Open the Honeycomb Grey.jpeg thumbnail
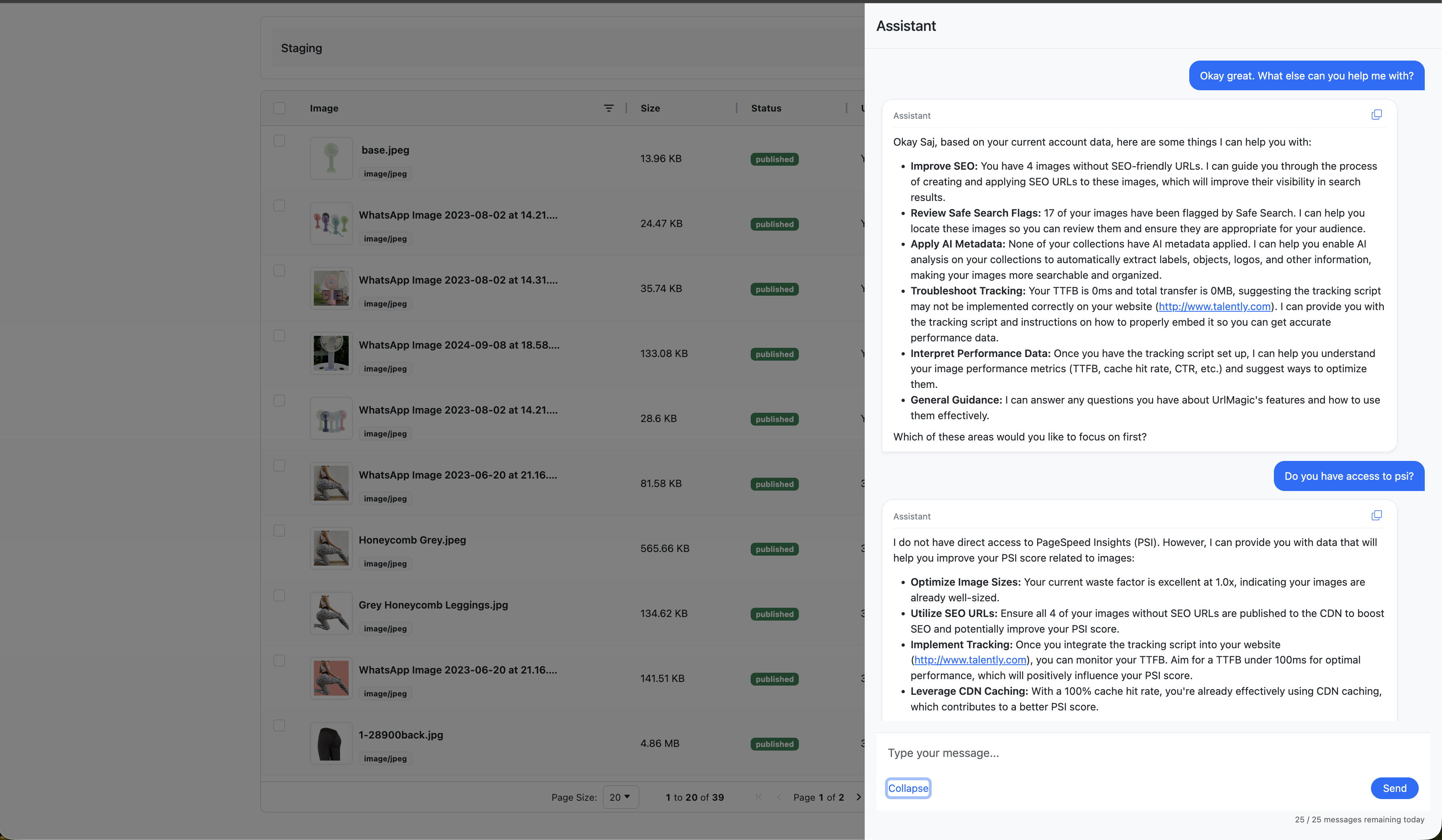The image size is (1442, 840). point(331,548)
